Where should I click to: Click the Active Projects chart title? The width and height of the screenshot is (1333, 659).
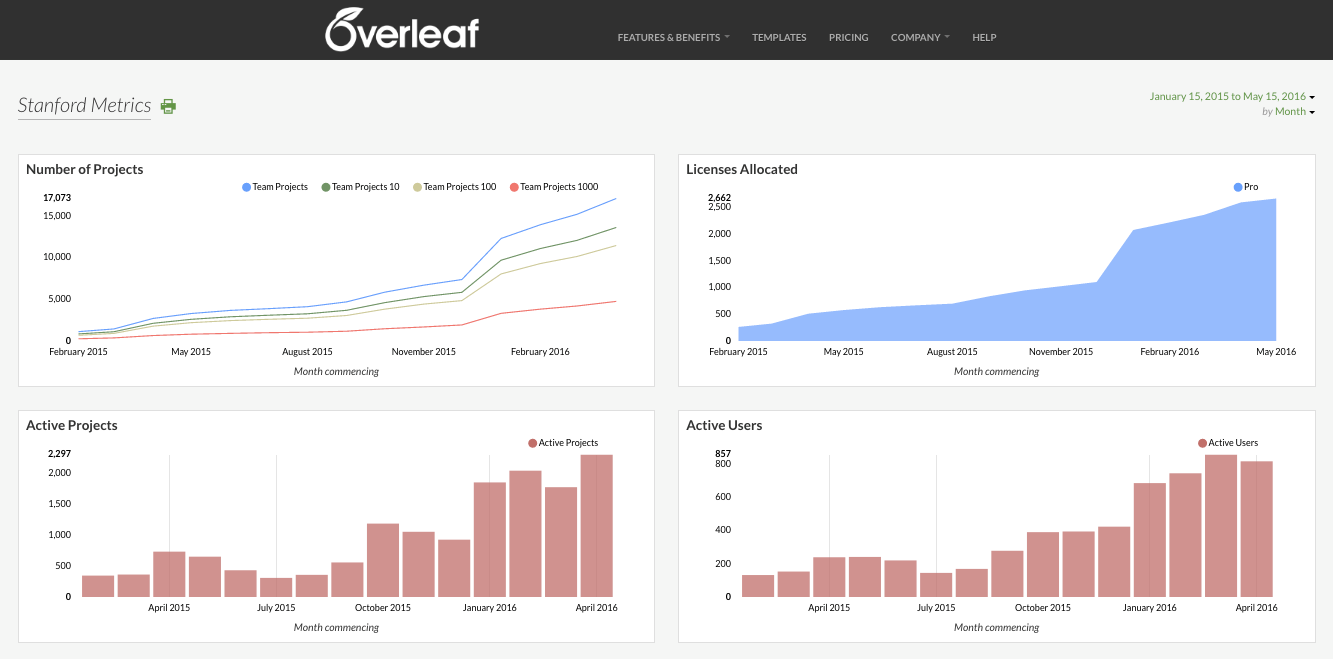click(x=72, y=425)
